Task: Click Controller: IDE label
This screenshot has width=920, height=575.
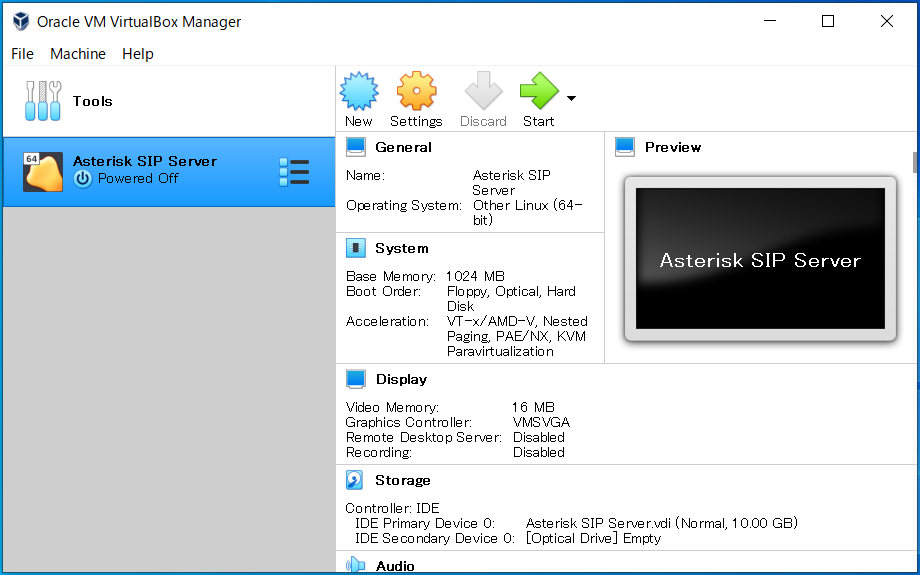Action: tap(392, 508)
